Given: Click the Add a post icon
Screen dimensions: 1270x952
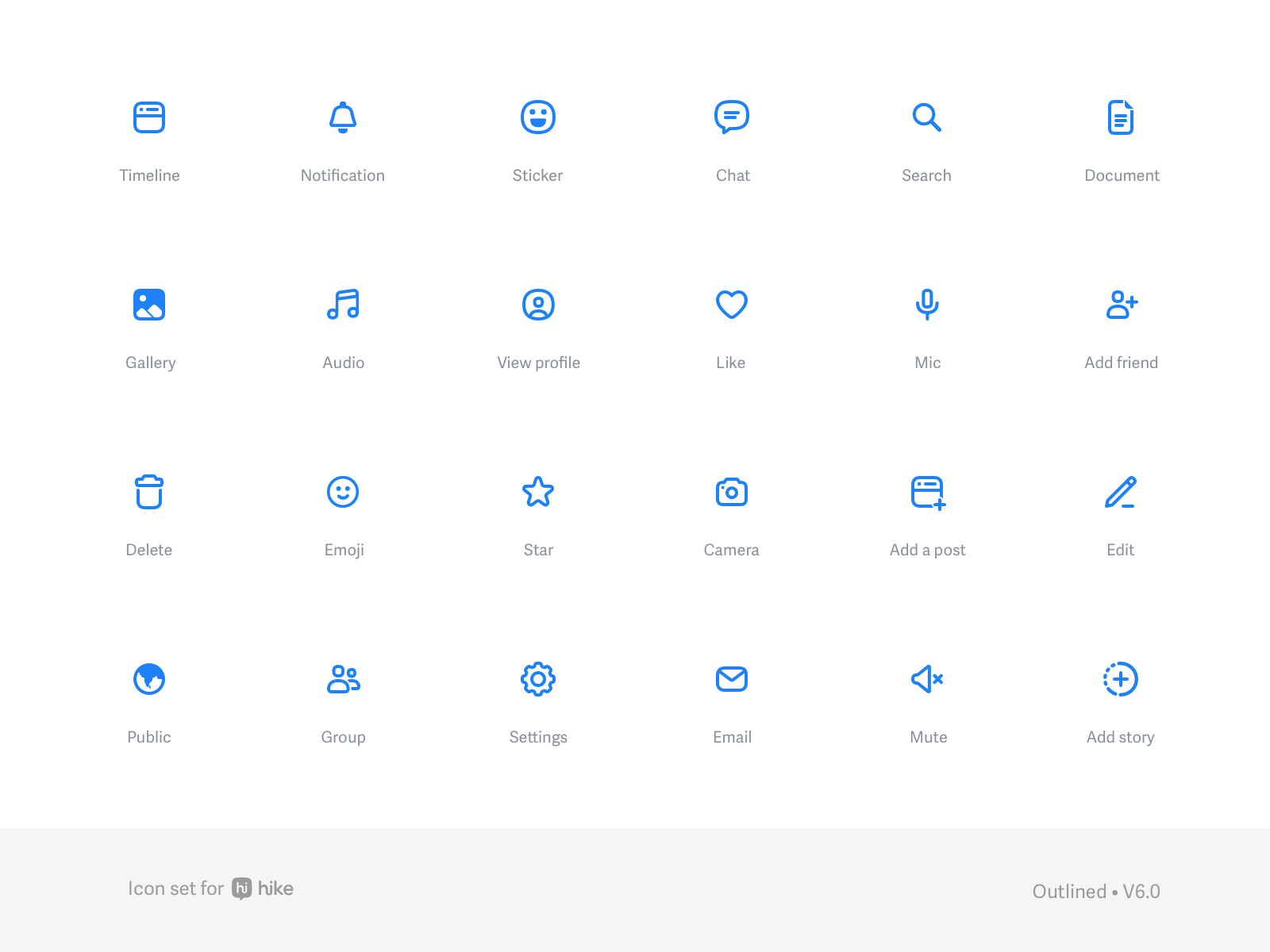Looking at the screenshot, I should 928,493.
